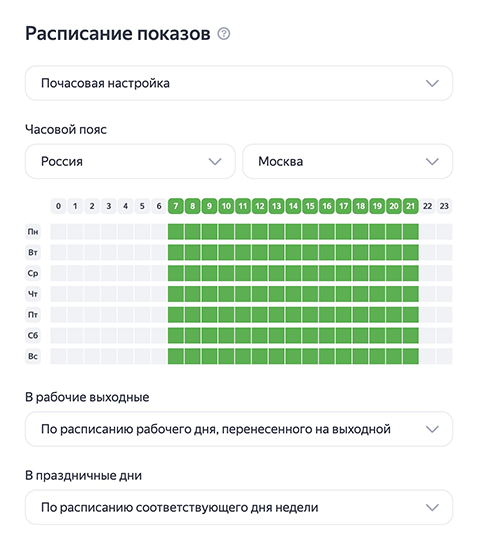Toggle the hour 21 column header
Viewport: 477px width, 552px height.
(x=410, y=206)
